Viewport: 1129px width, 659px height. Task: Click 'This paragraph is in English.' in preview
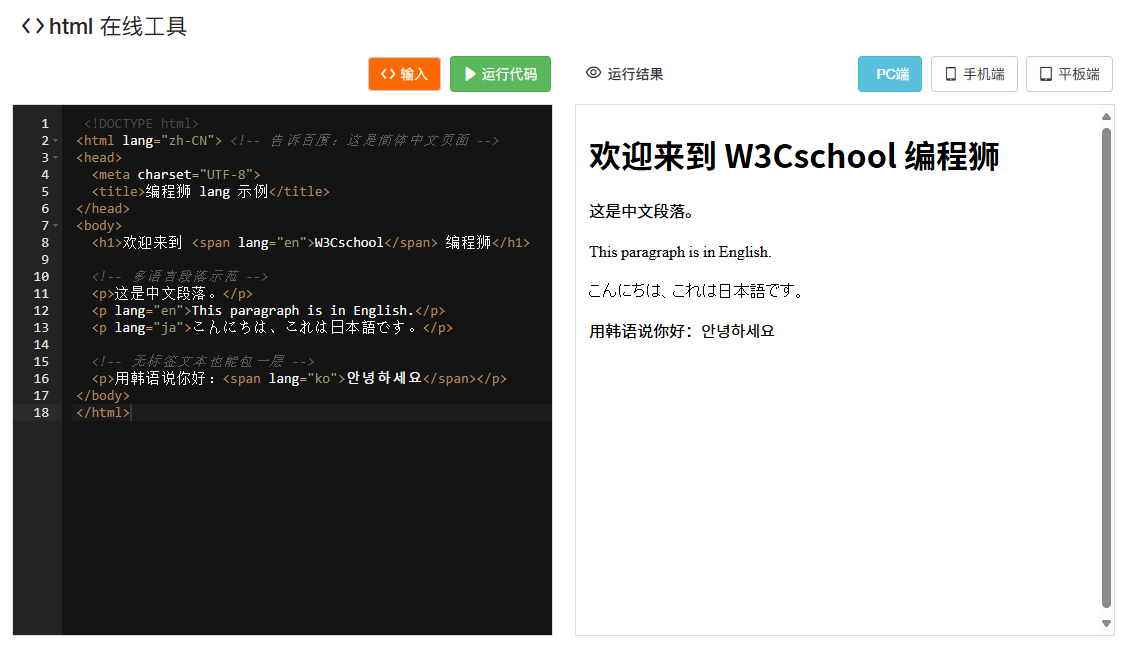click(x=680, y=252)
